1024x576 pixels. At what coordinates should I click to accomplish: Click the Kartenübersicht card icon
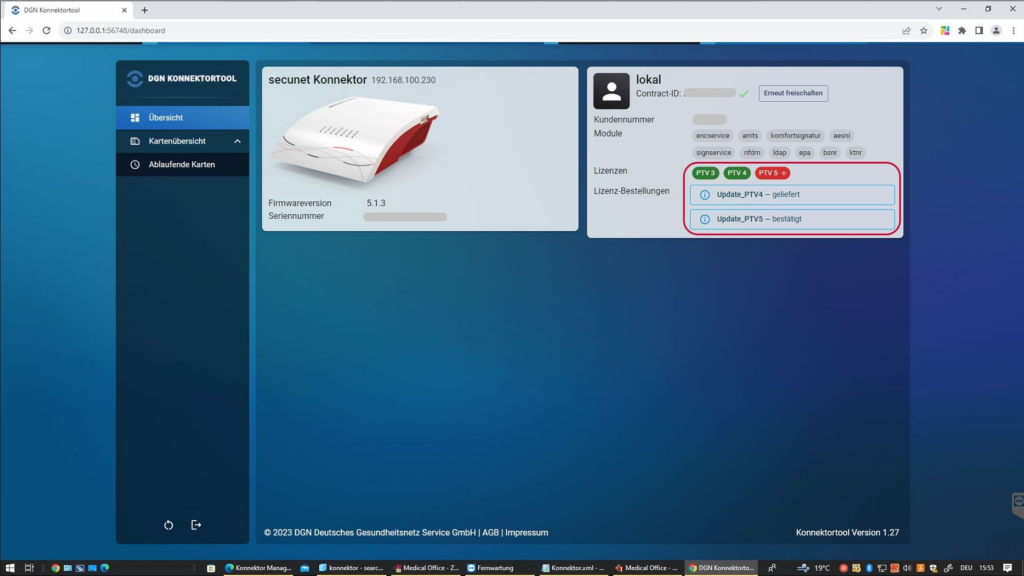pos(135,141)
